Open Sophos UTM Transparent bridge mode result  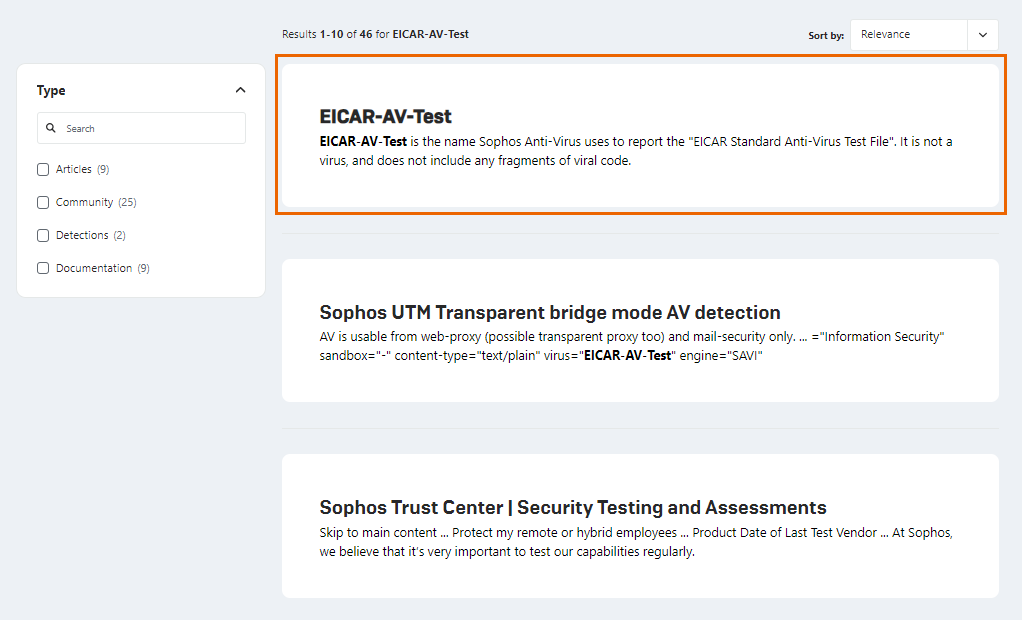549,312
